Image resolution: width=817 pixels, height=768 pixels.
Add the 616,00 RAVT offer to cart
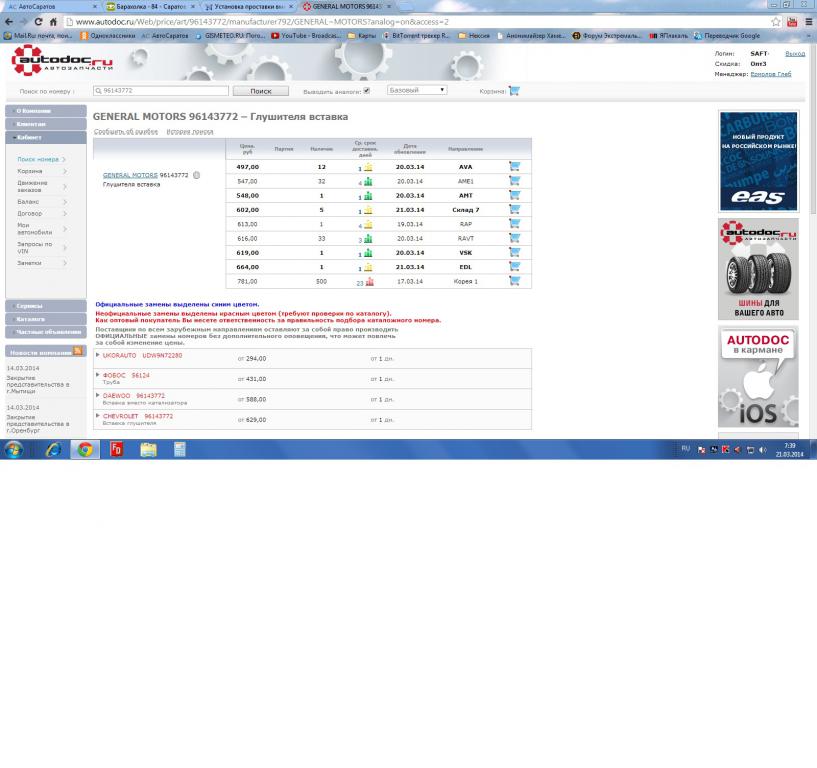pyautogui.click(x=514, y=238)
